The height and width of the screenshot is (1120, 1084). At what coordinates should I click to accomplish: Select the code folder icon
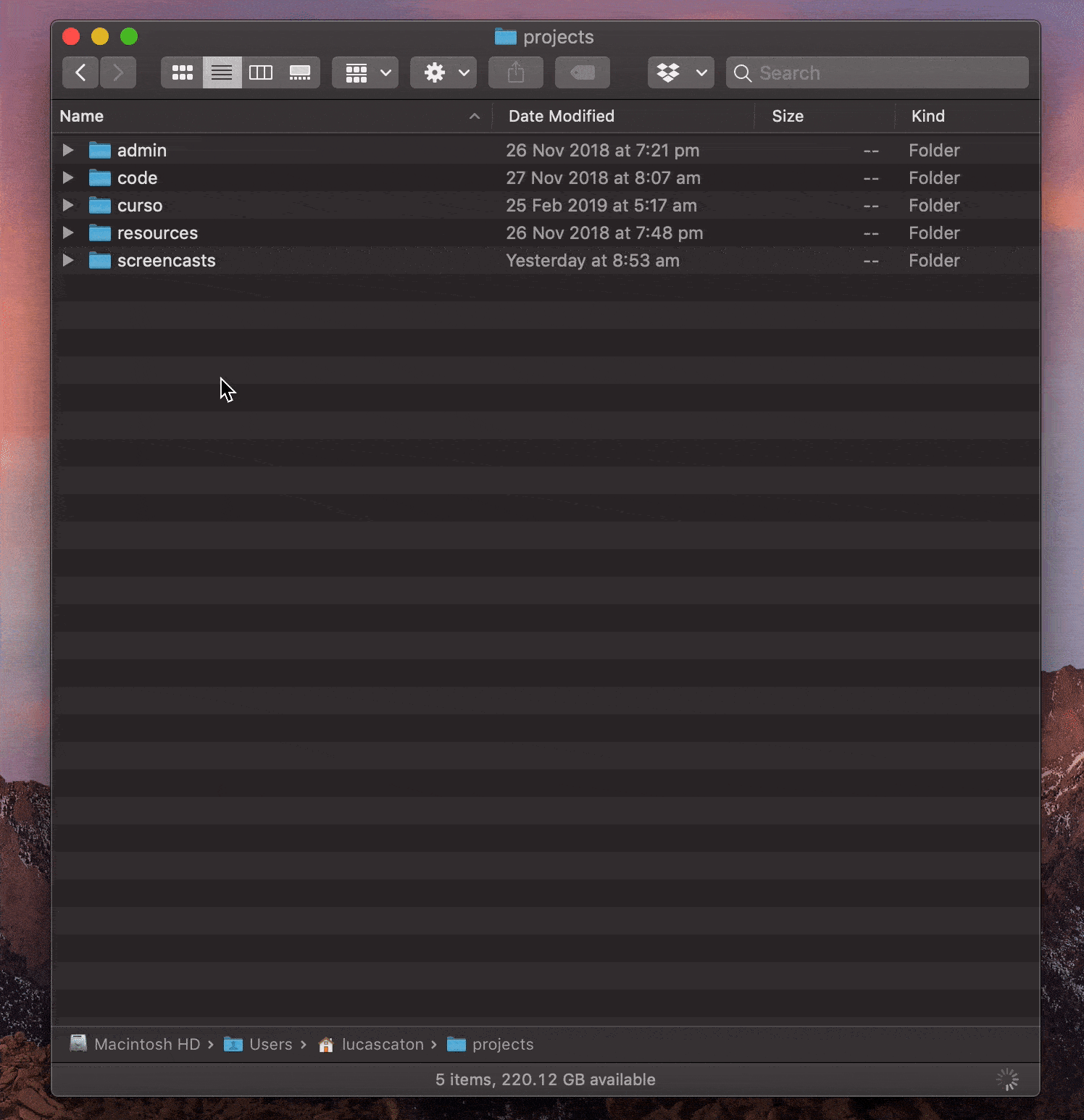pyautogui.click(x=100, y=177)
